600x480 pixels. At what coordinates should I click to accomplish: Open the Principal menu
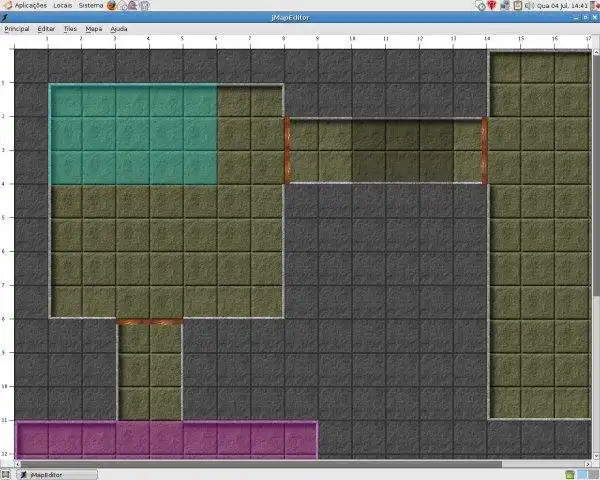click(x=17, y=29)
